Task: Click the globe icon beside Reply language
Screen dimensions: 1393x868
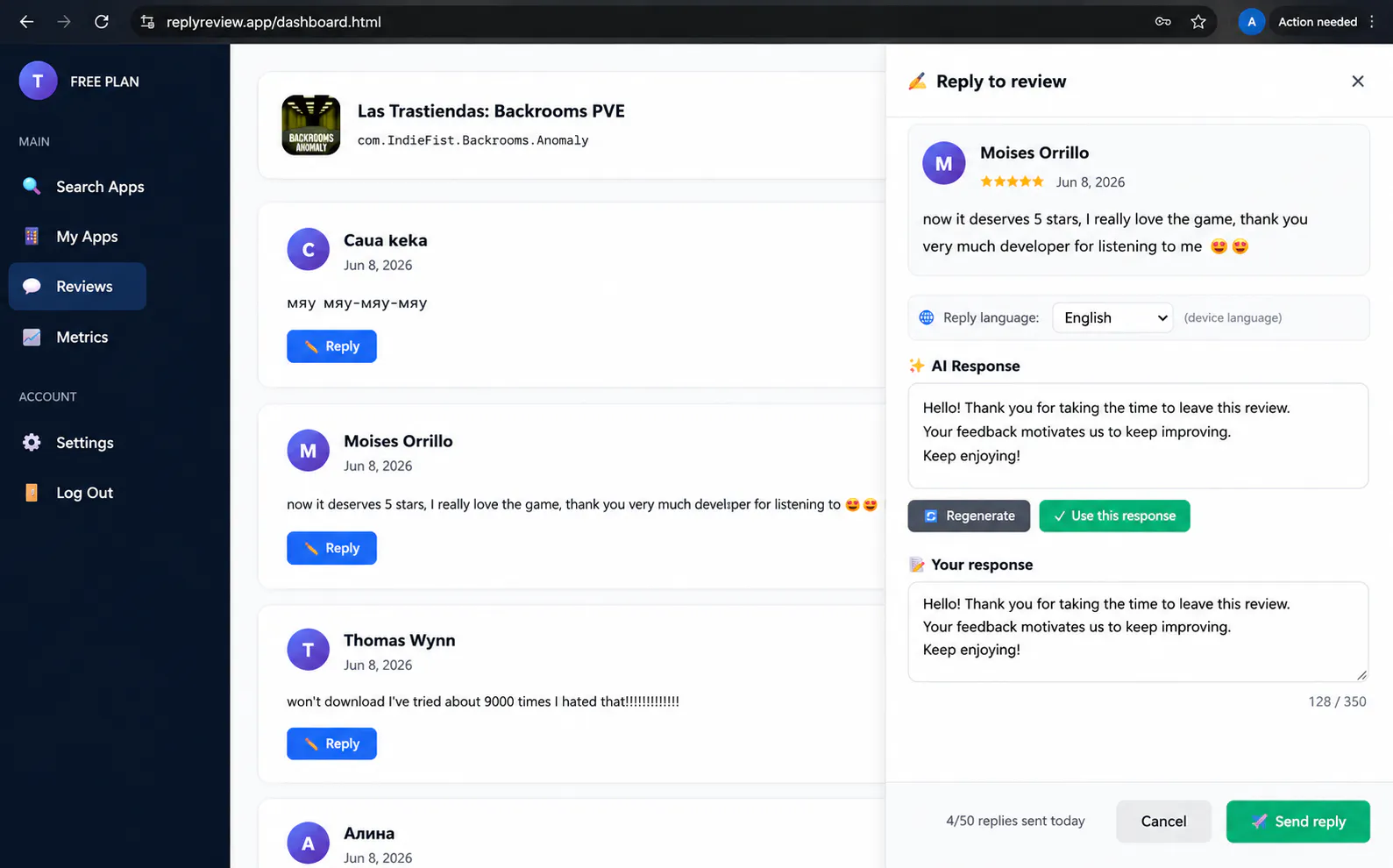Action: 927,317
